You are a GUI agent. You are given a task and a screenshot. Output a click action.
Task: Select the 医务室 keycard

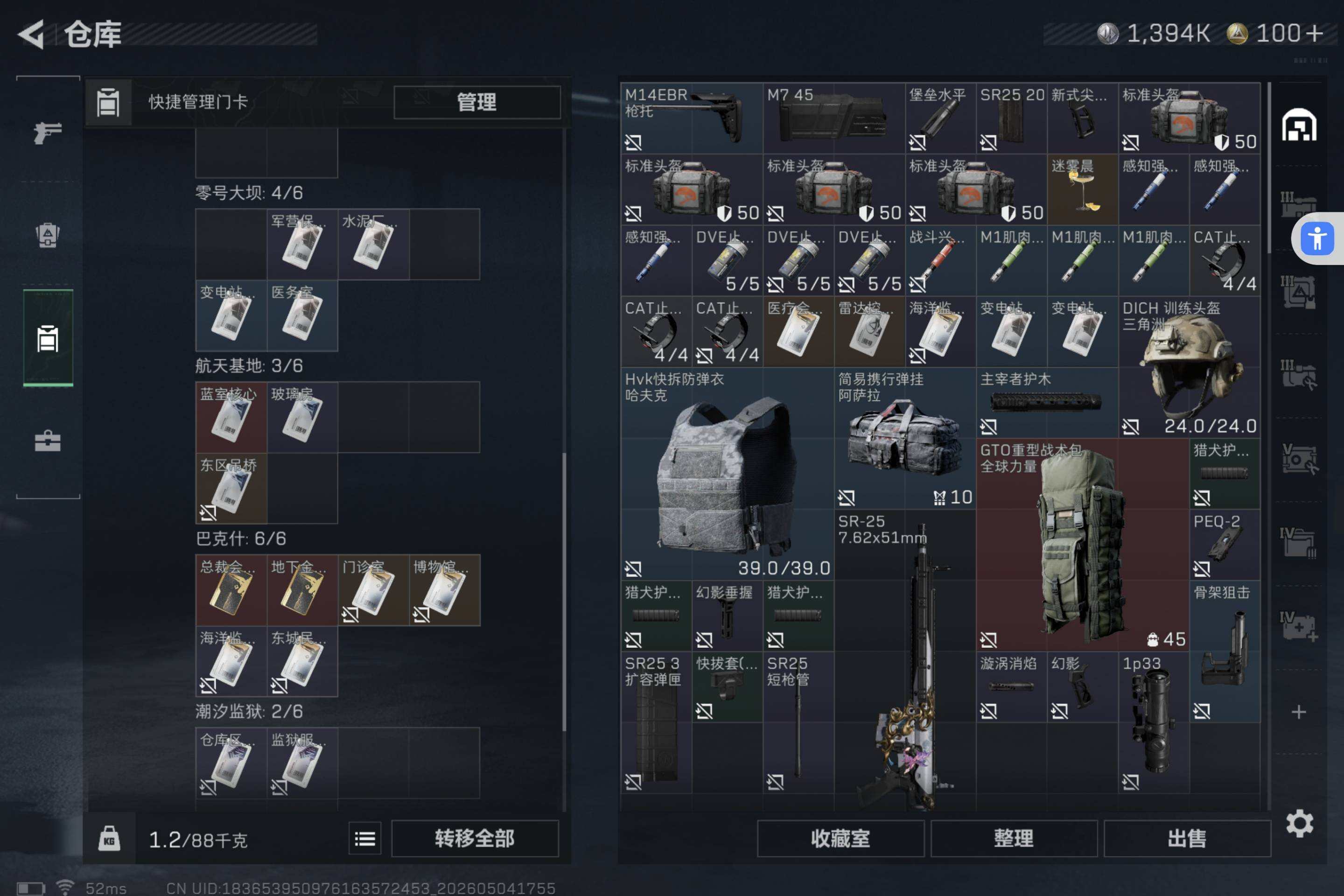tap(302, 315)
